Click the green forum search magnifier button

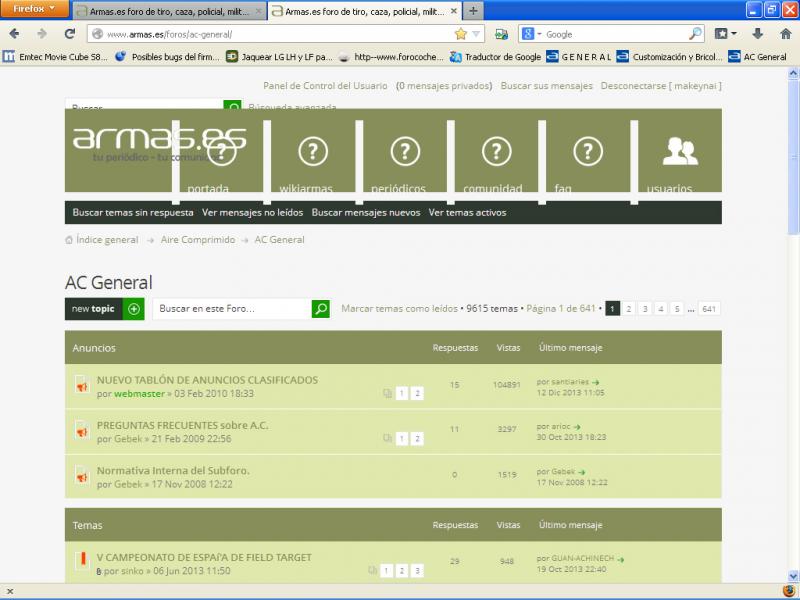[320, 309]
